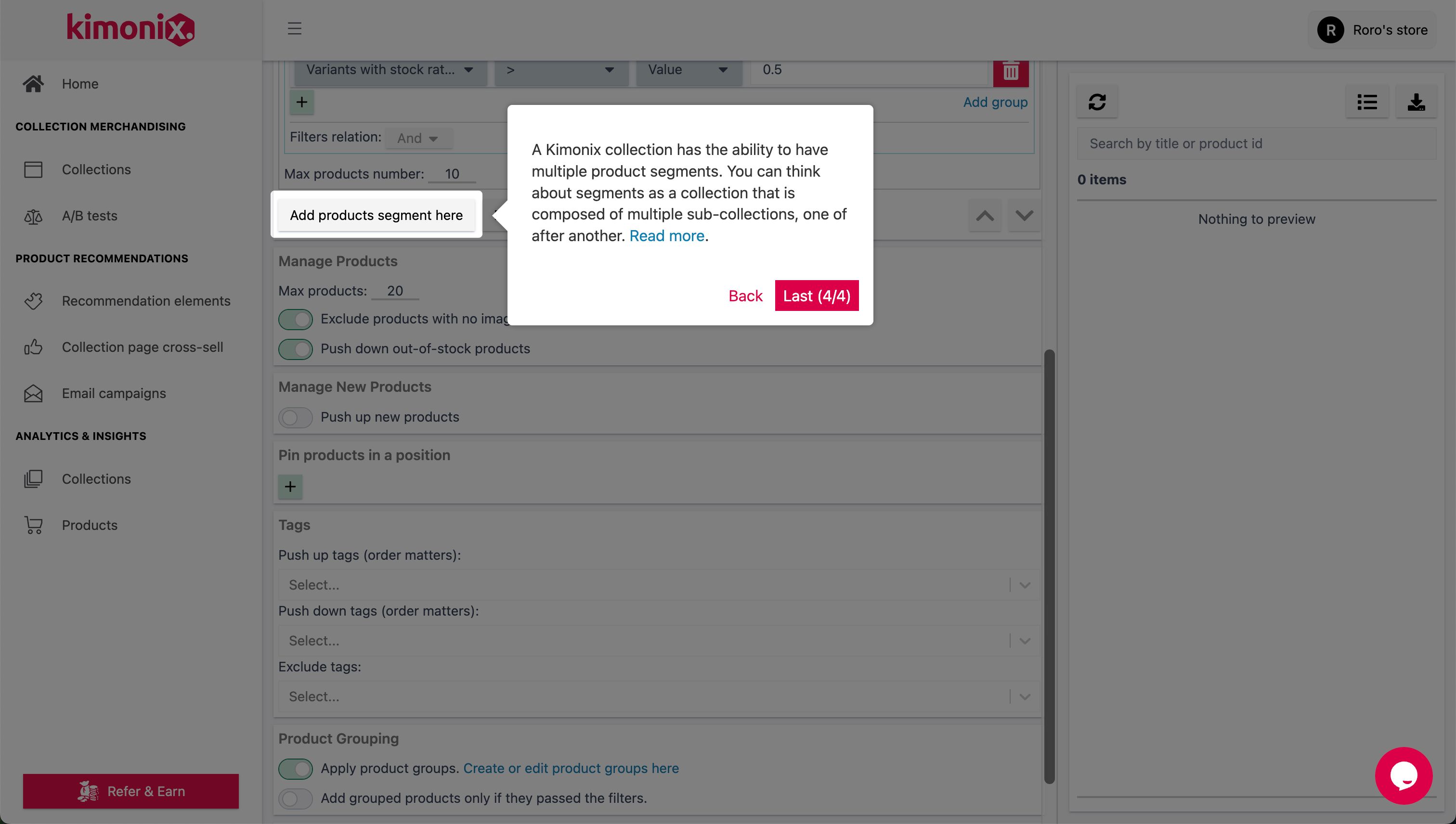Screen dimensions: 1456x824
Task: Open the Home page from the sidebar
Action: pos(79,83)
